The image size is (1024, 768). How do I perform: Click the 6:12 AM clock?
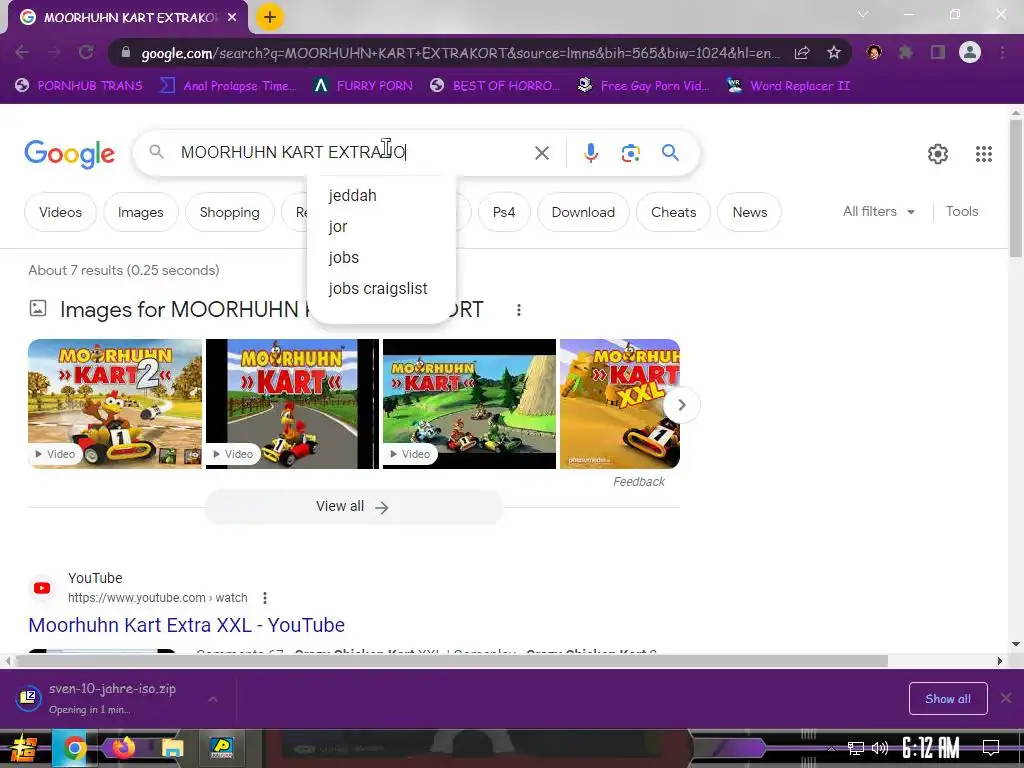tap(931, 747)
